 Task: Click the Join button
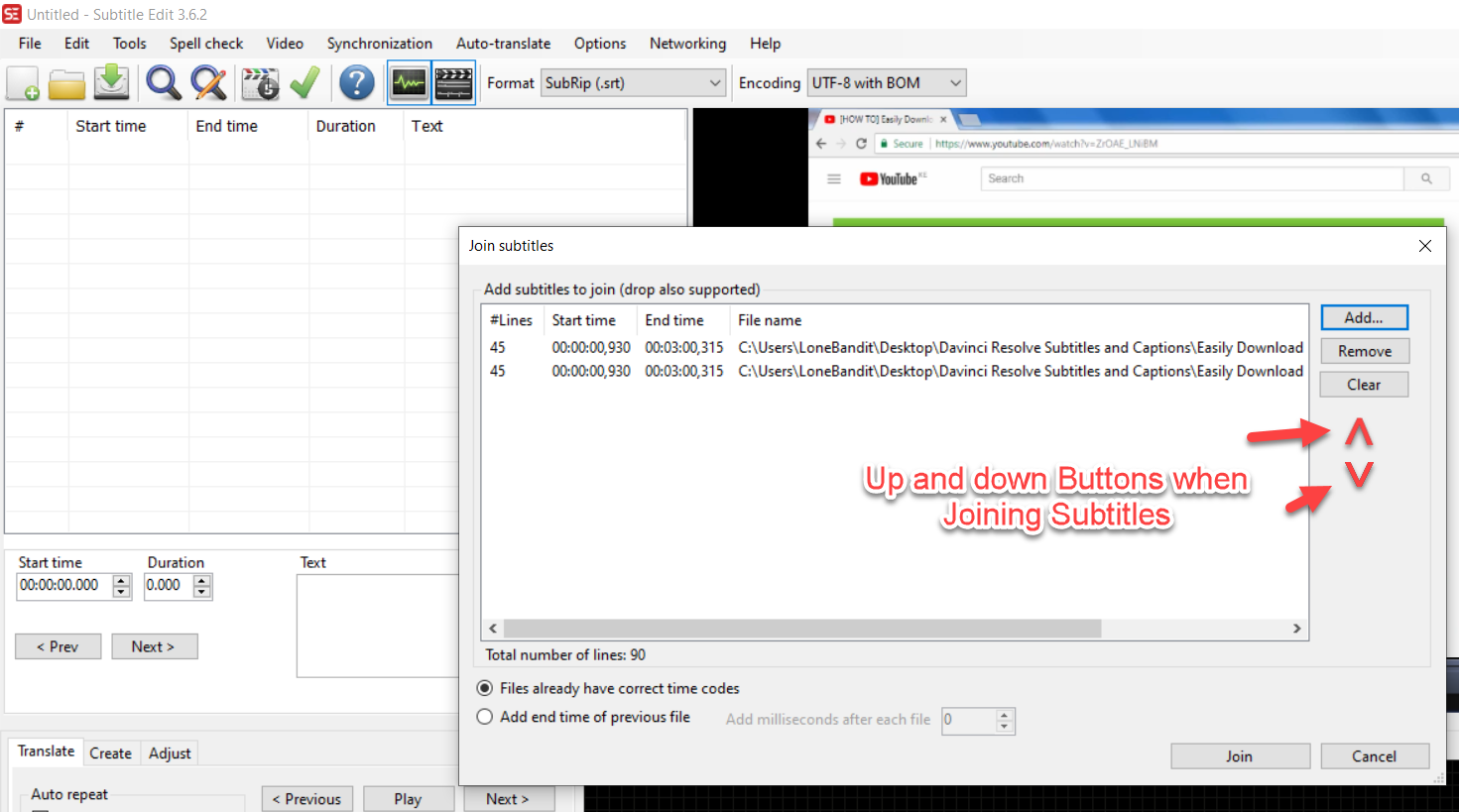[x=1240, y=755]
